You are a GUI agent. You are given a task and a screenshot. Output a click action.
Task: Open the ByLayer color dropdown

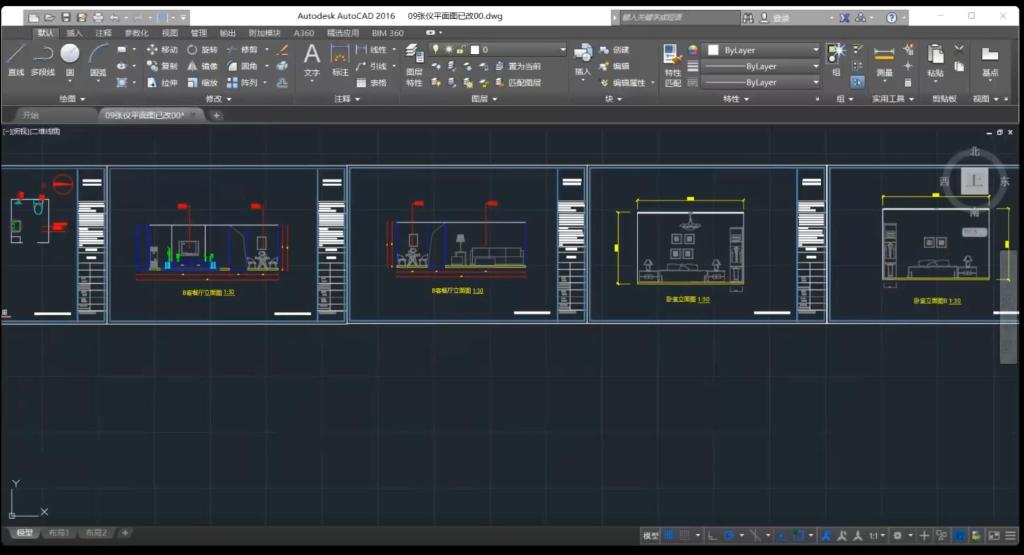(815, 50)
